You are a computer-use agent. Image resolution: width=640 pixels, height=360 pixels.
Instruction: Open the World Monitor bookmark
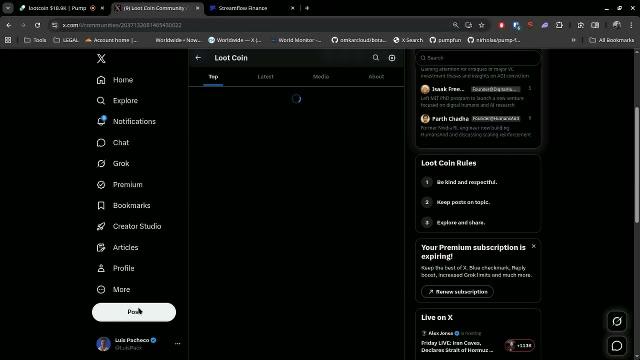(x=296, y=40)
